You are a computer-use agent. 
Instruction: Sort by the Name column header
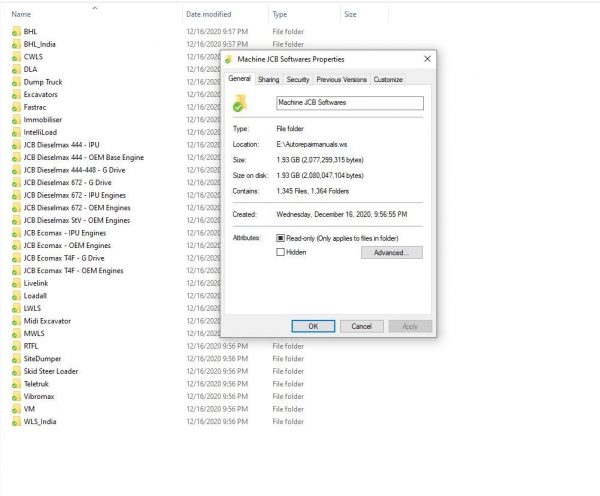(21, 14)
